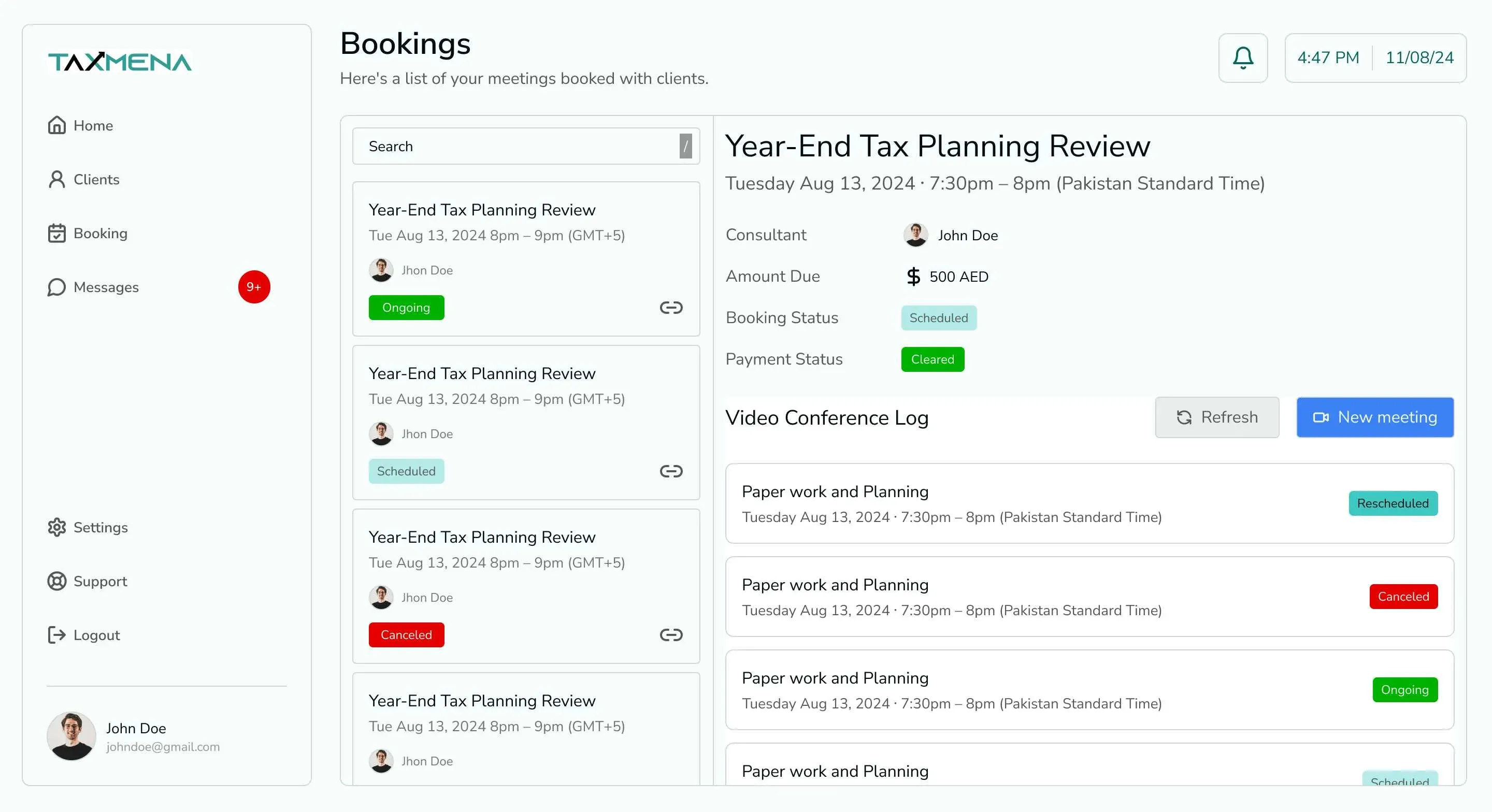Open Messages in the sidebar
Screen dimensions: 1492x812
pyautogui.click(x=93, y=287)
